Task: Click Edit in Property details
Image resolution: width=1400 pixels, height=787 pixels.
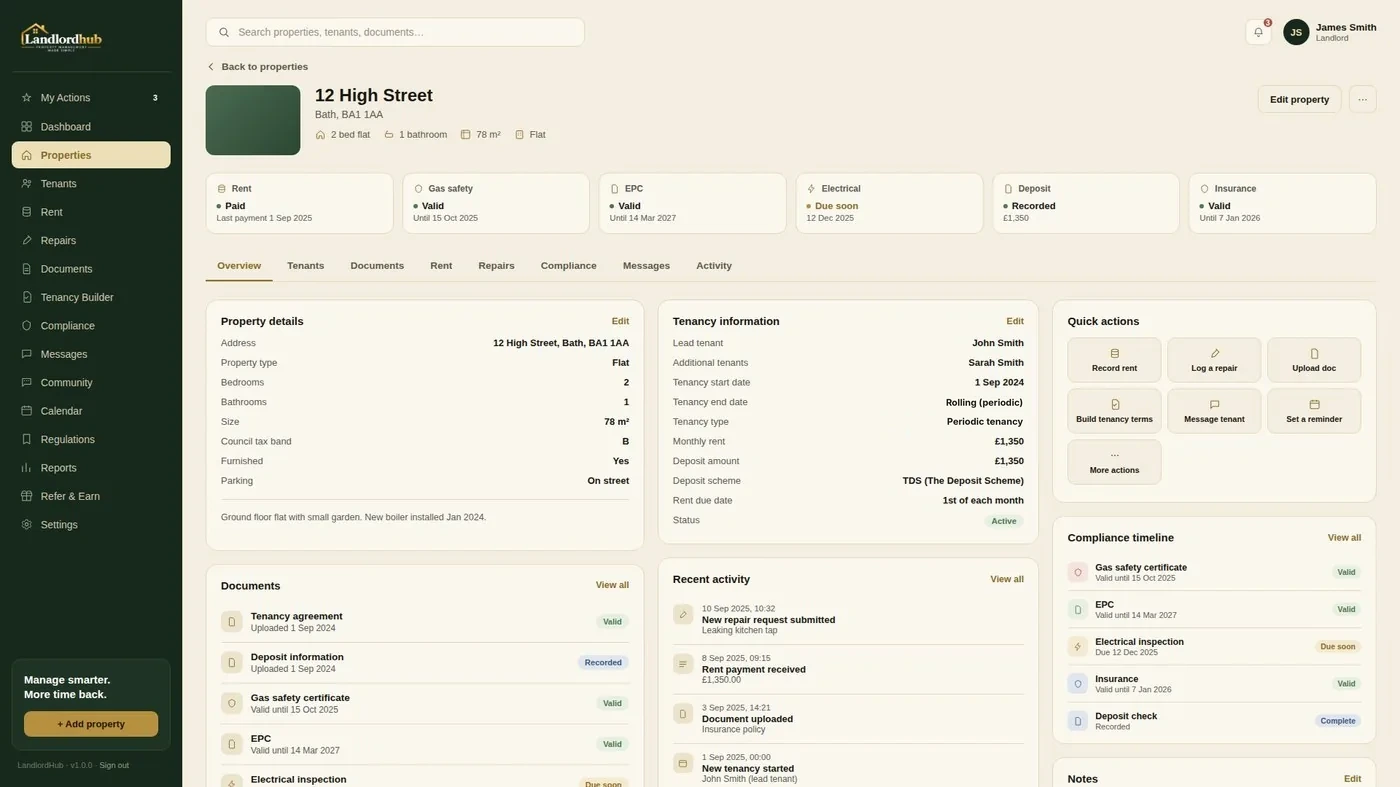Action: (x=620, y=321)
